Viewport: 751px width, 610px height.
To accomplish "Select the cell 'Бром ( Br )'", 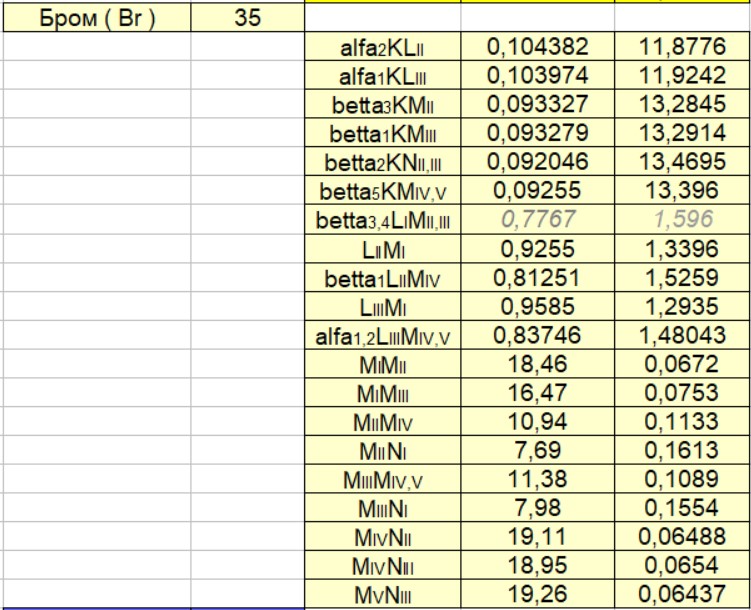I will click(97, 18).
